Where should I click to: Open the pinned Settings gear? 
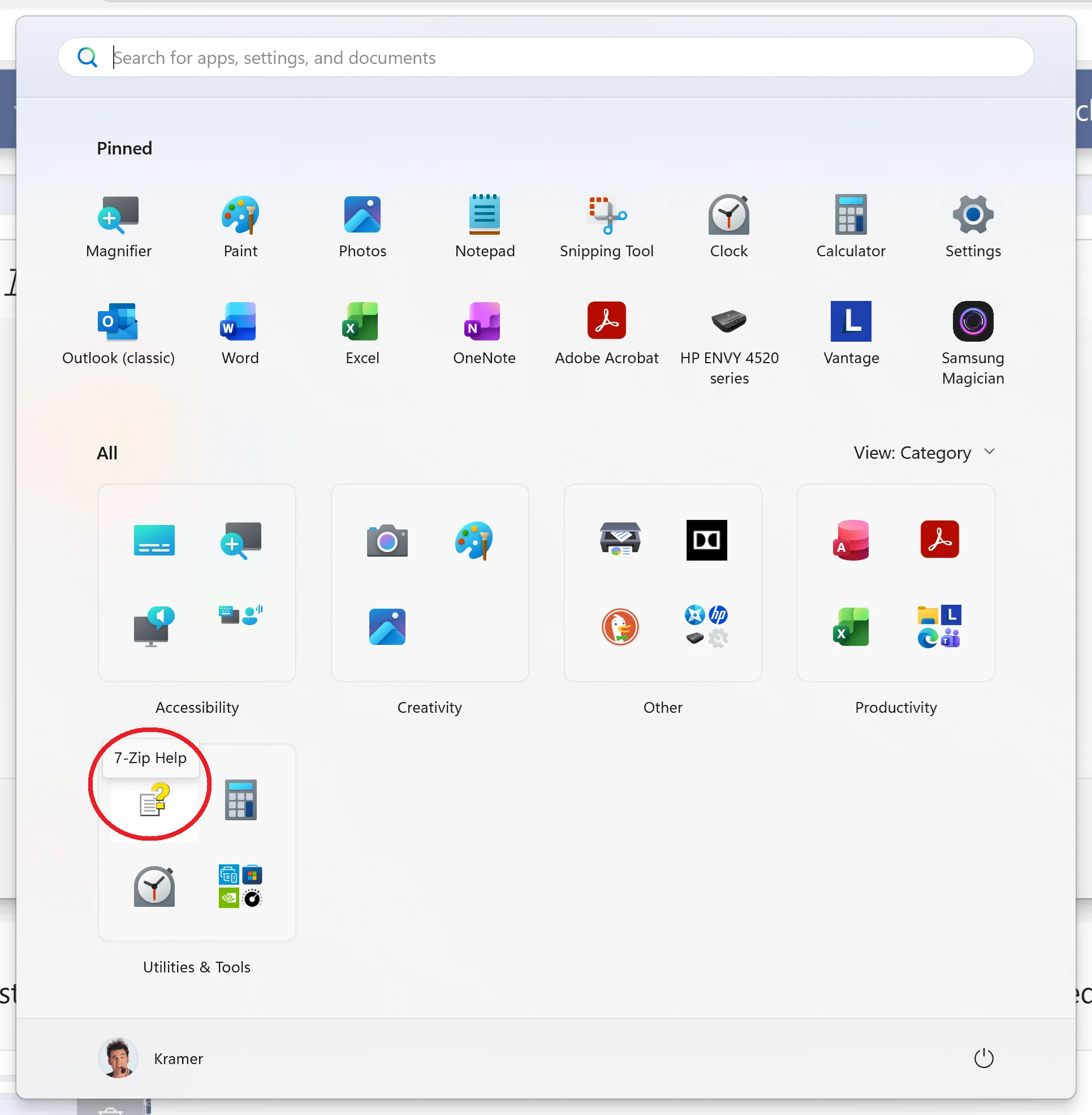(973, 228)
